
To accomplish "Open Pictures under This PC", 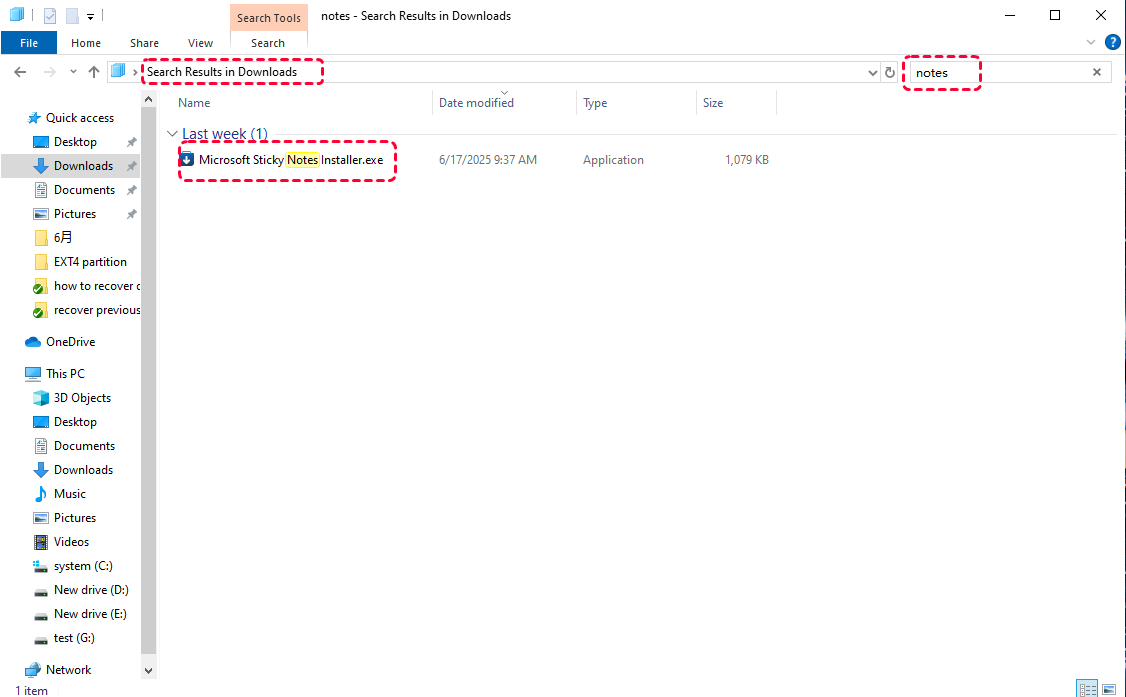I will (75, 518).
